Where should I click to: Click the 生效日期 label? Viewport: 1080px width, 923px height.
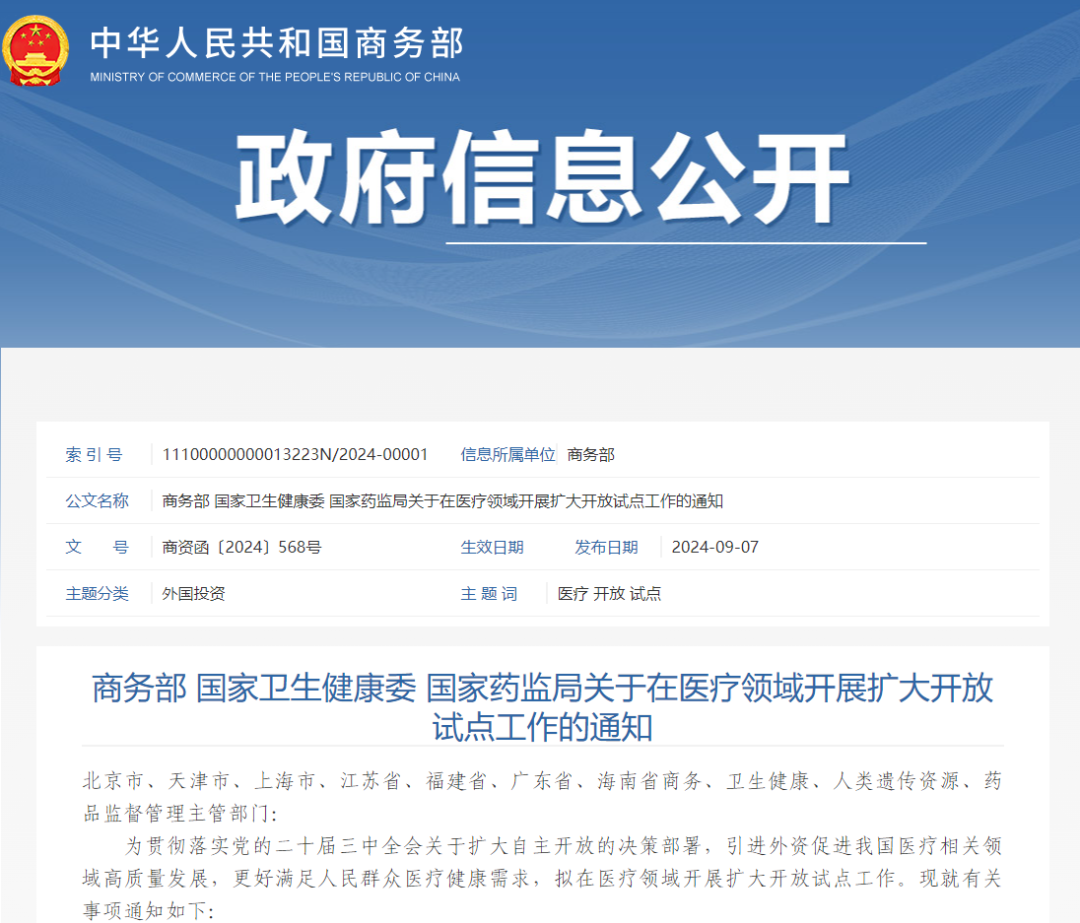point(492,547)
